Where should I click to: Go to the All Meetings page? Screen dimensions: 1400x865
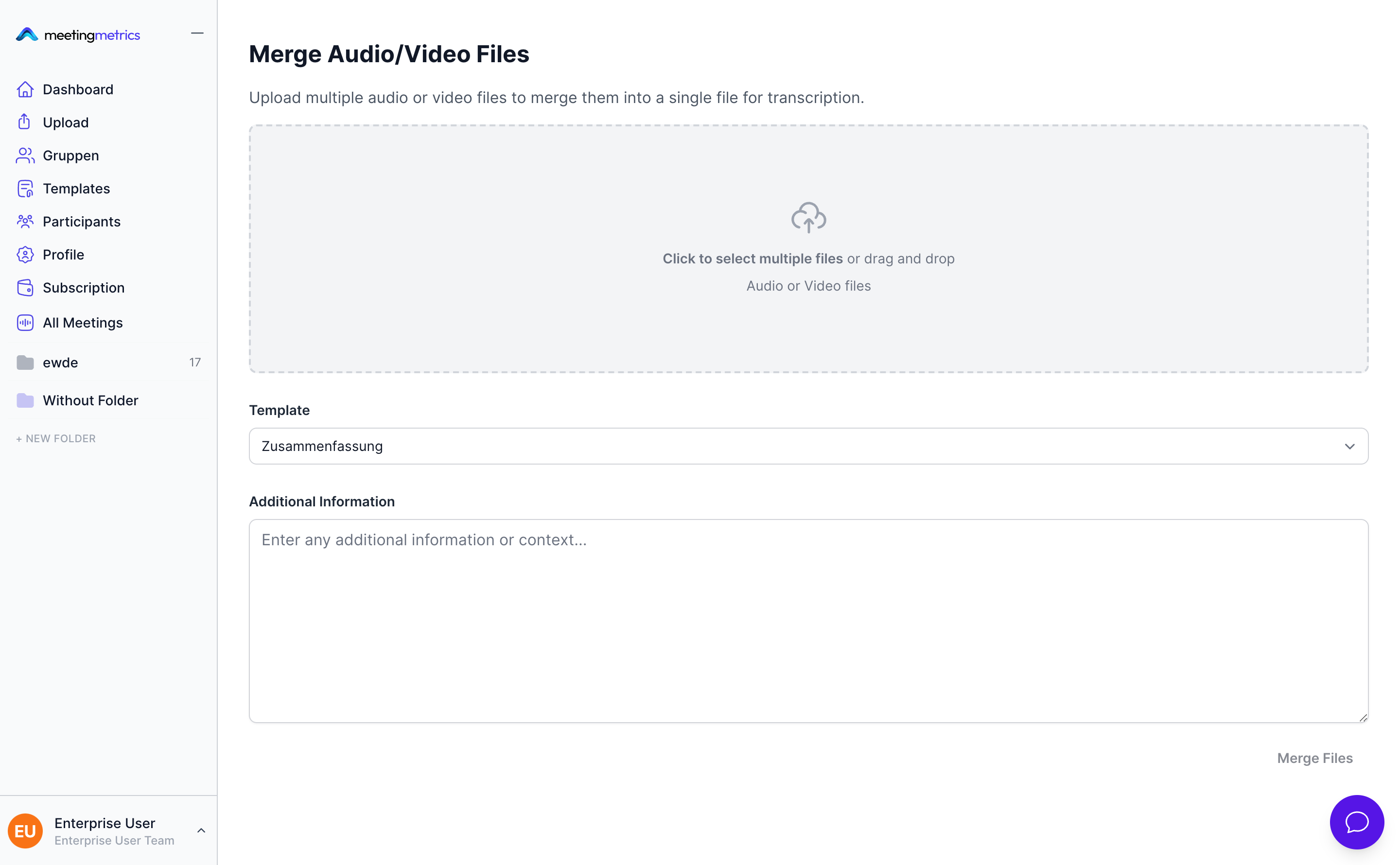[83, 323]
